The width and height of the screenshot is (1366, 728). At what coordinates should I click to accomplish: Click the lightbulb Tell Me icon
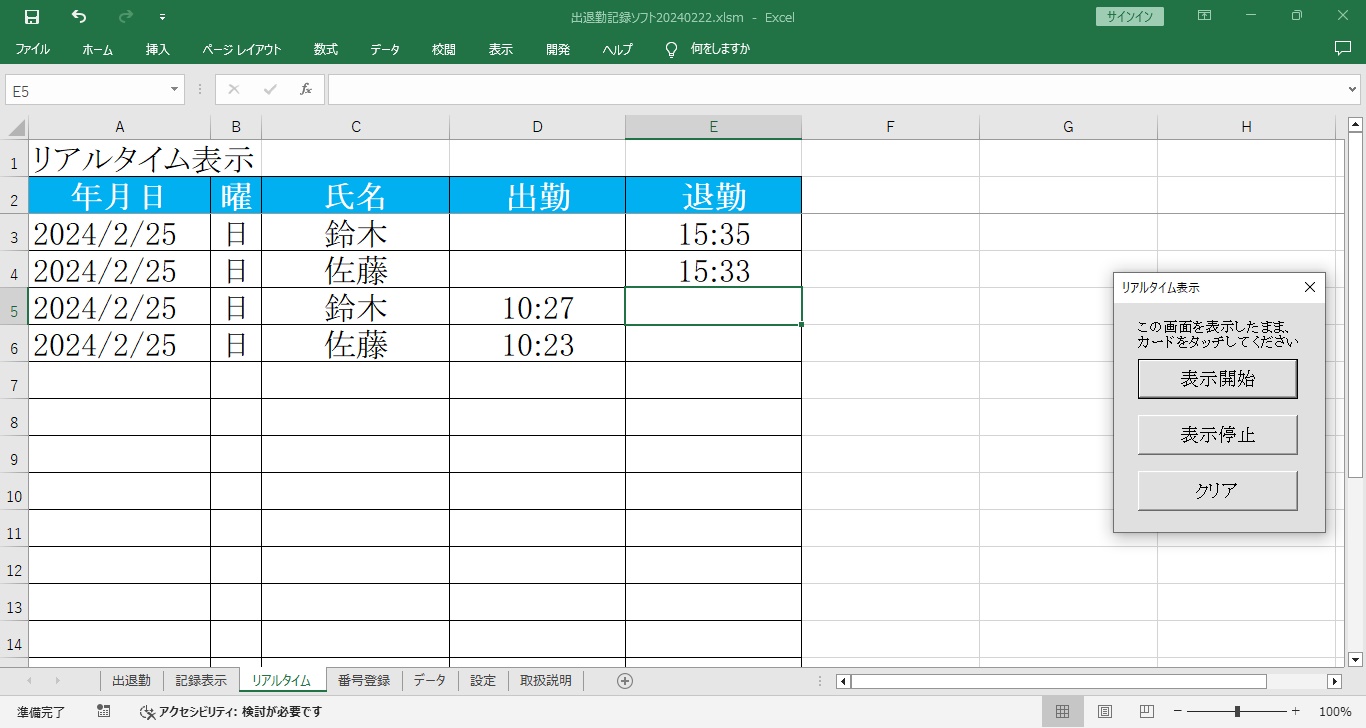tap(672, 49)
